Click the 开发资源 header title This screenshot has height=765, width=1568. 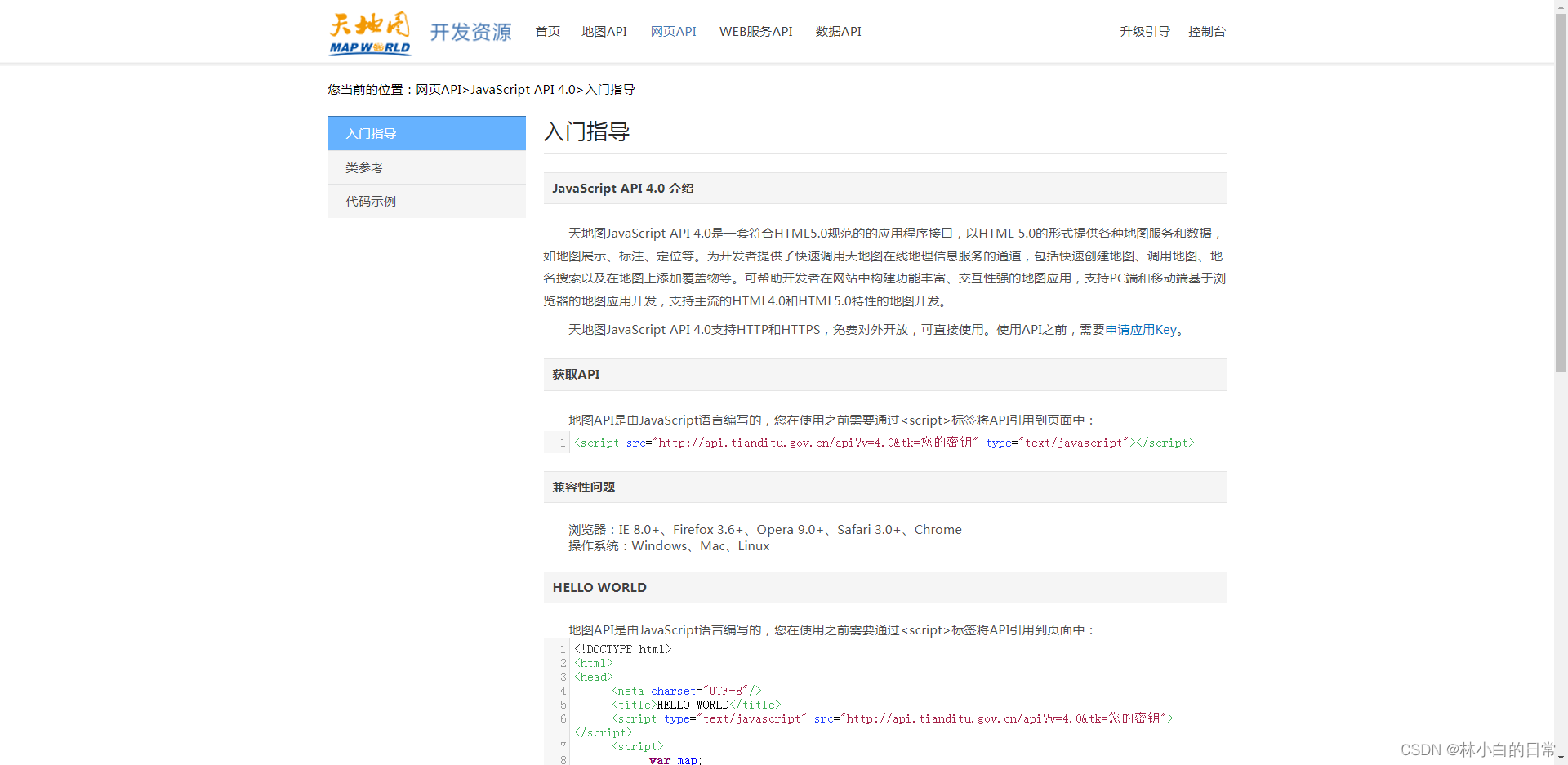470,32
